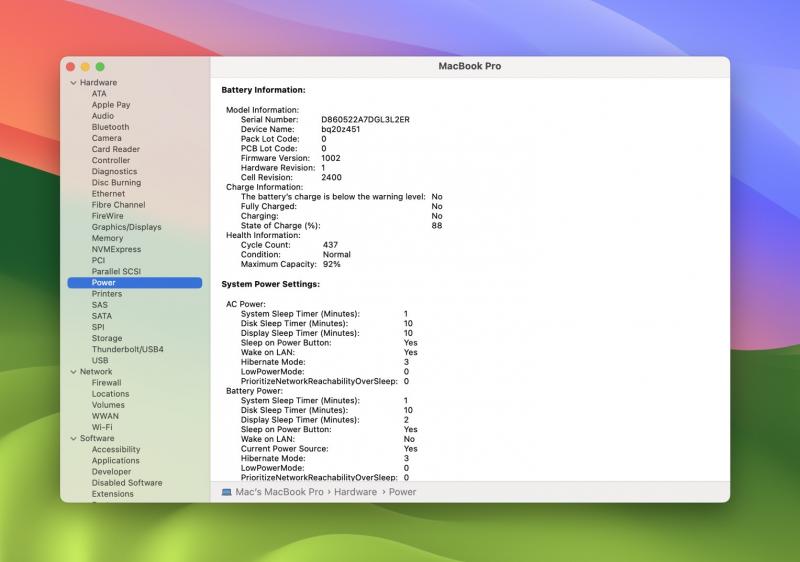The height and width of the screenshot is (562, 800).
Task: Open the Storage hardware entry
Action: pyautogui.click(x=107, y=339)
